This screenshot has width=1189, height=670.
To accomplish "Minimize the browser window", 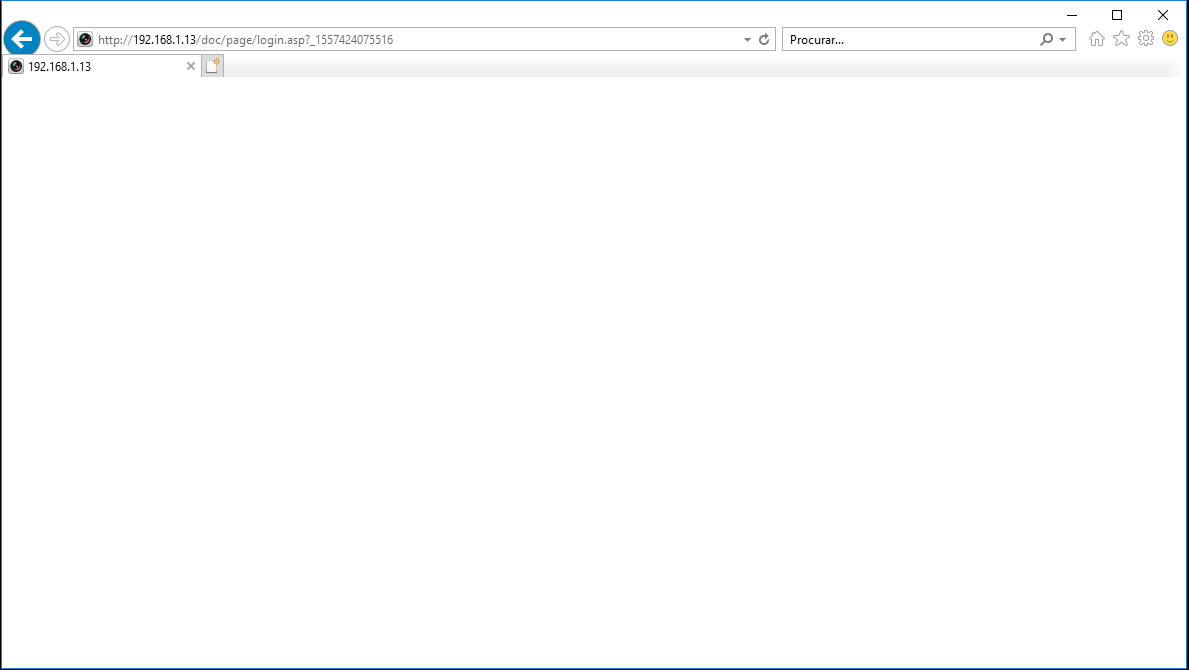I will [x=1072, y=15].
